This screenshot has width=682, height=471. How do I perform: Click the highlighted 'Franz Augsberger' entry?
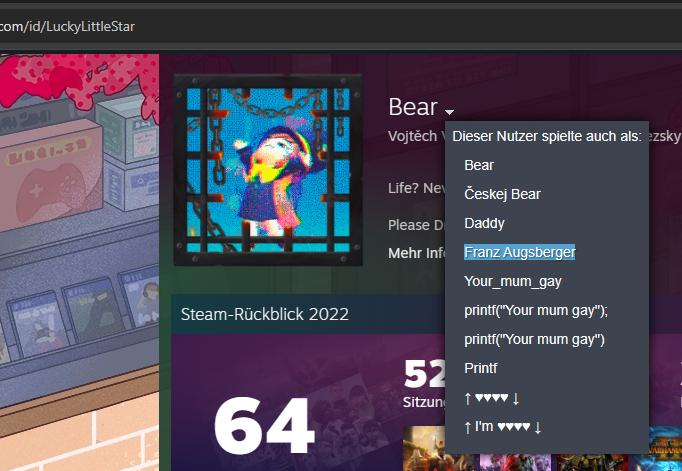point(519,252)
